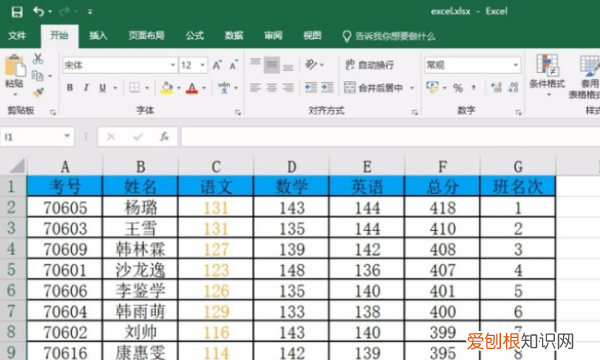
Task: Toggle bold formatting
Action: pos(70,88)
